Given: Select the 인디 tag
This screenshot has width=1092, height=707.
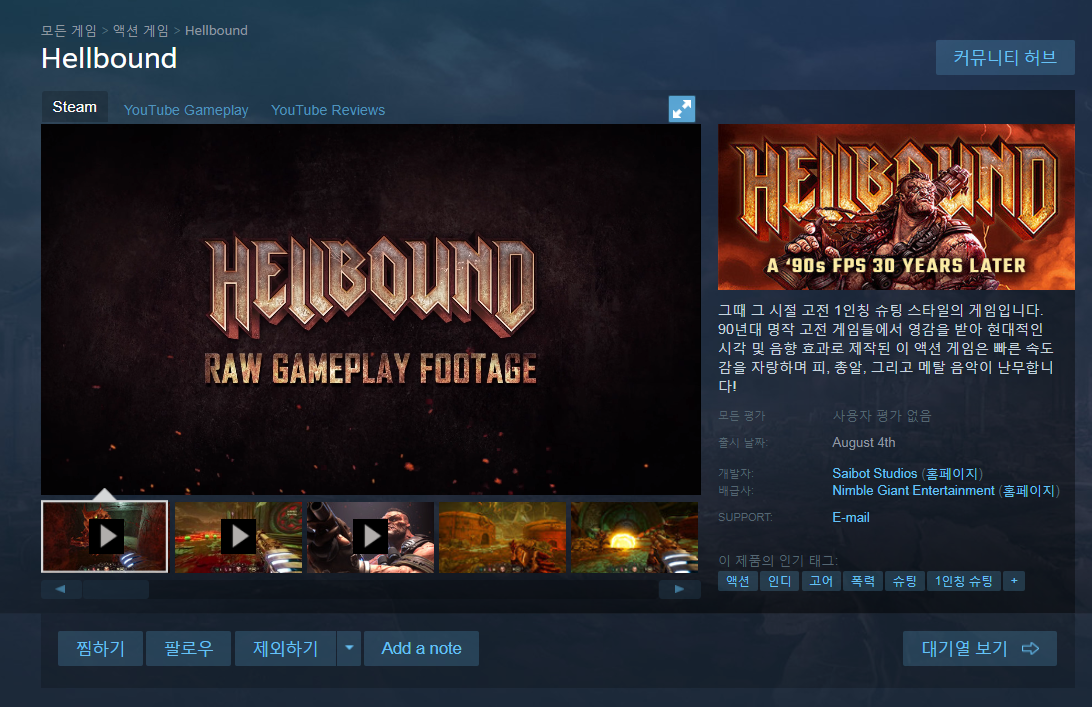Looking at the screenshot, I should tap(779, 581).
